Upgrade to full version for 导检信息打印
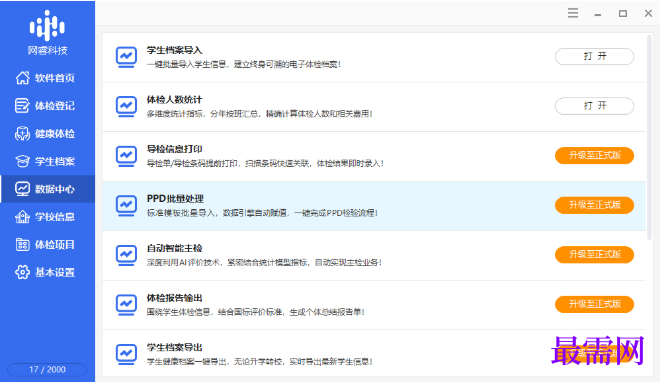663x382 pixels. coord(594,155)
